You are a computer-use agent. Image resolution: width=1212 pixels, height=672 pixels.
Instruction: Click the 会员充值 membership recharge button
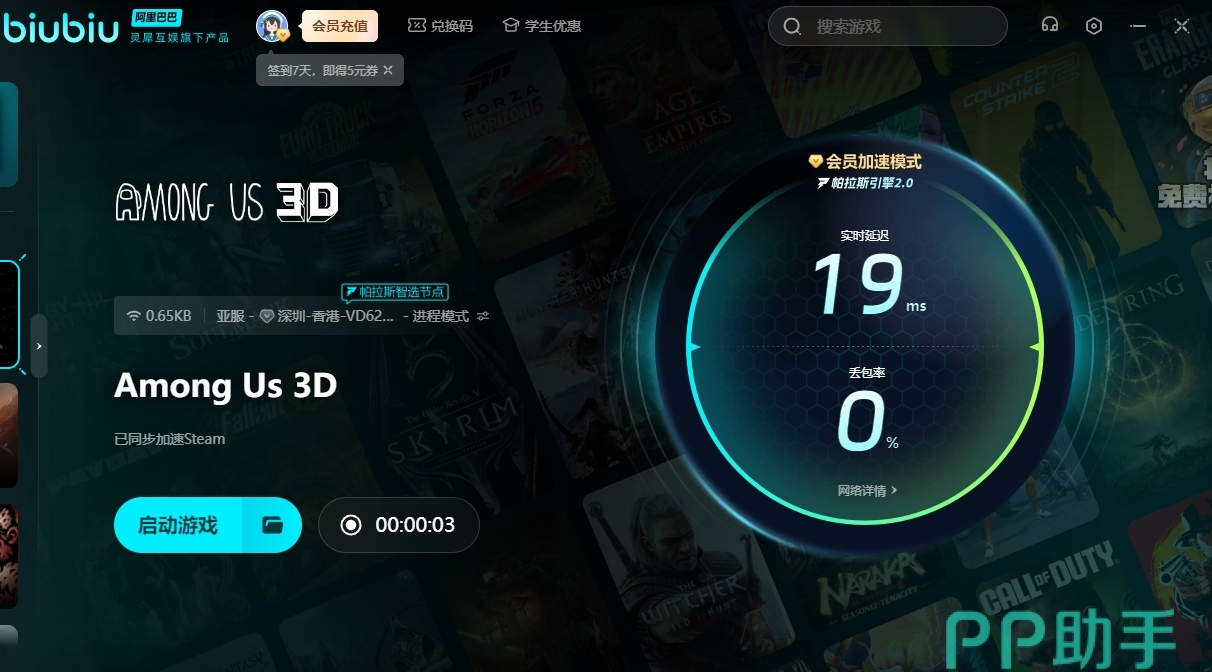click(339, 26)
